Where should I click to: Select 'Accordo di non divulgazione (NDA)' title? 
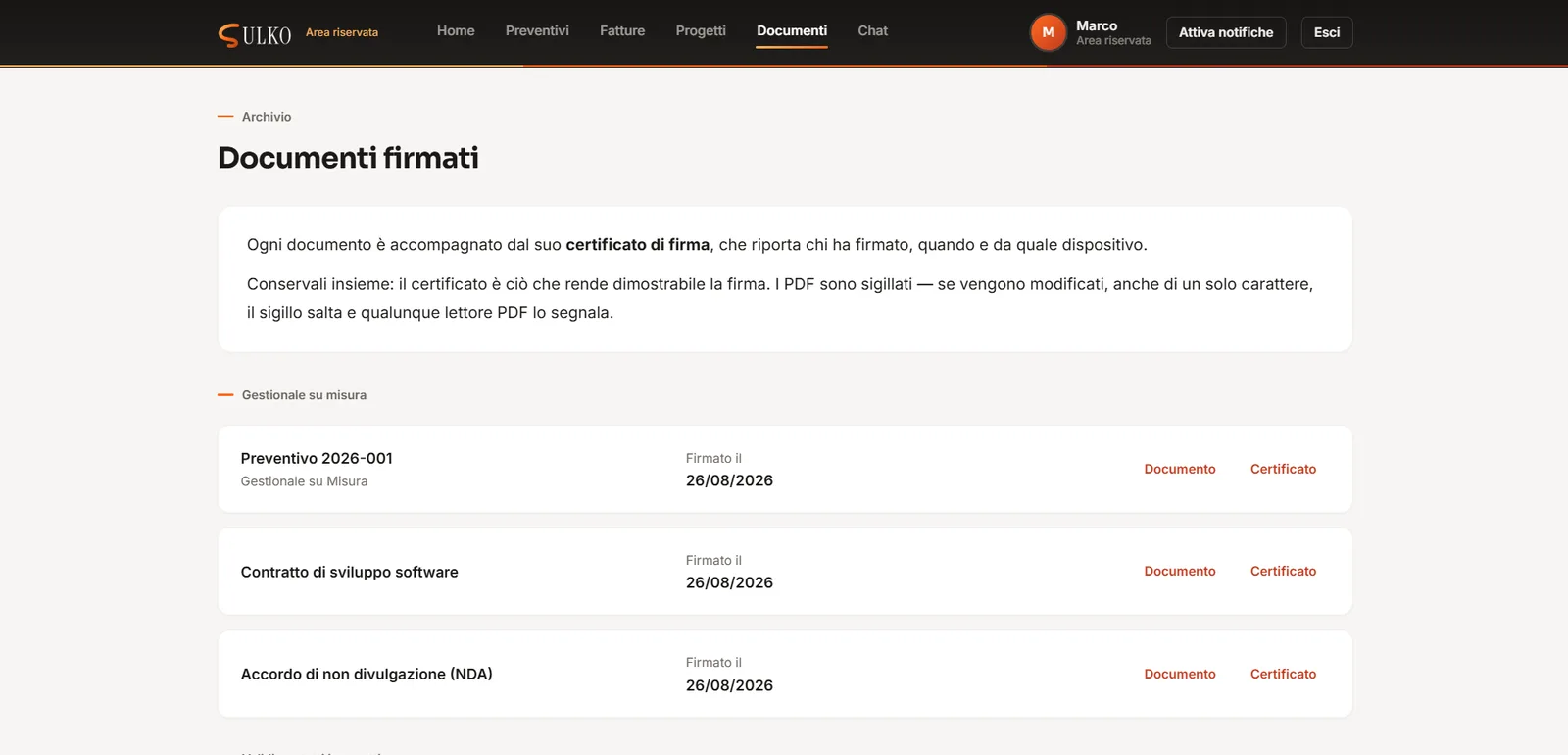(367, 674)
